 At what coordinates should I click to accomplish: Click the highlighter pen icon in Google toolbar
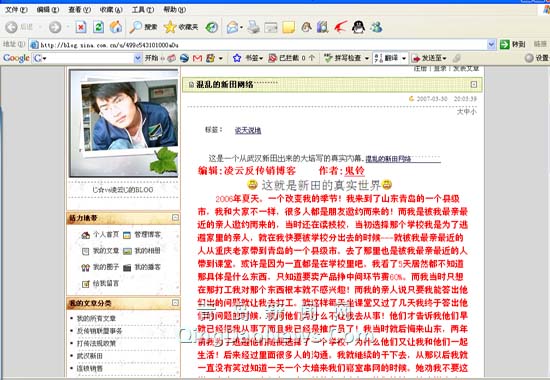point(457,58)
